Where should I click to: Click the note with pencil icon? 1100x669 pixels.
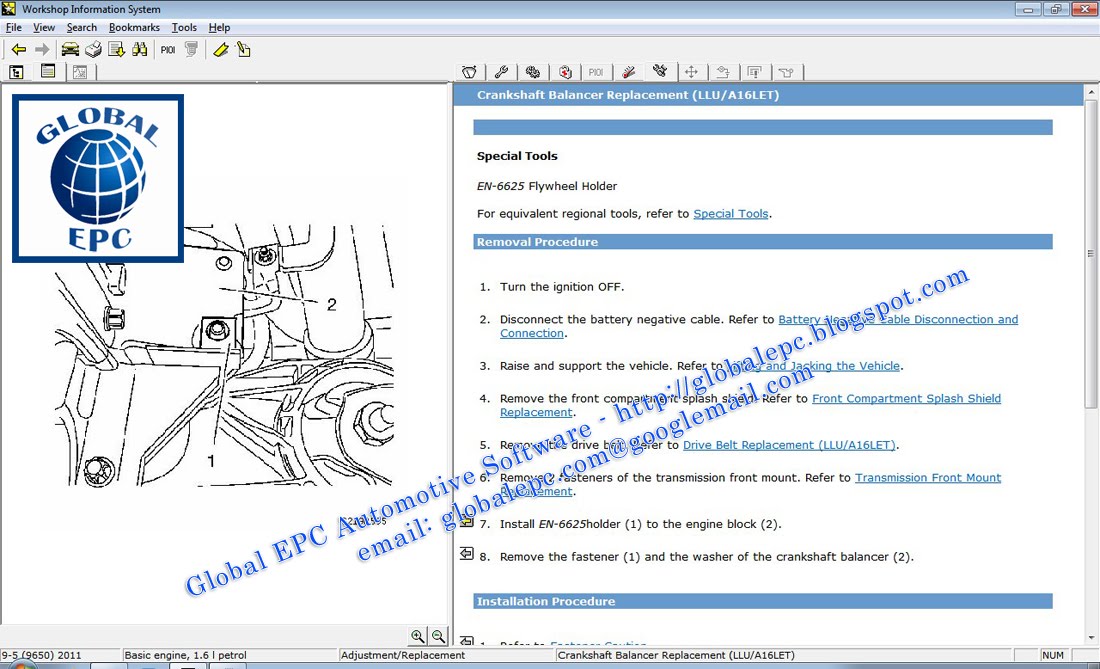(x=243, y=50)
